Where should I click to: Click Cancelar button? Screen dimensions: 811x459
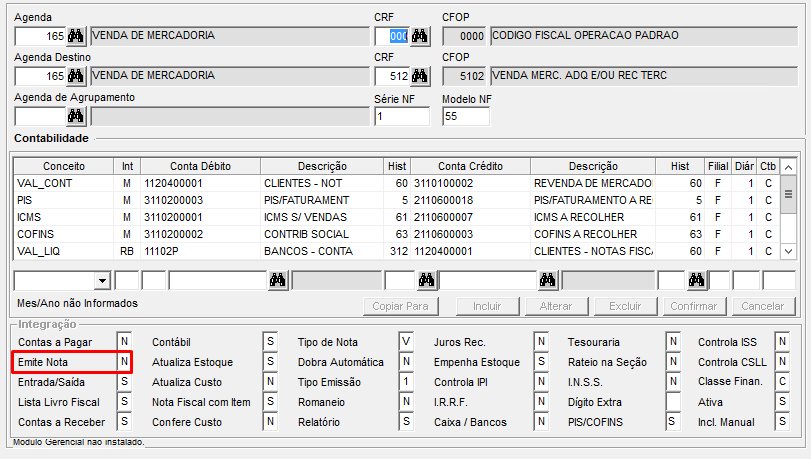point(763,306)
